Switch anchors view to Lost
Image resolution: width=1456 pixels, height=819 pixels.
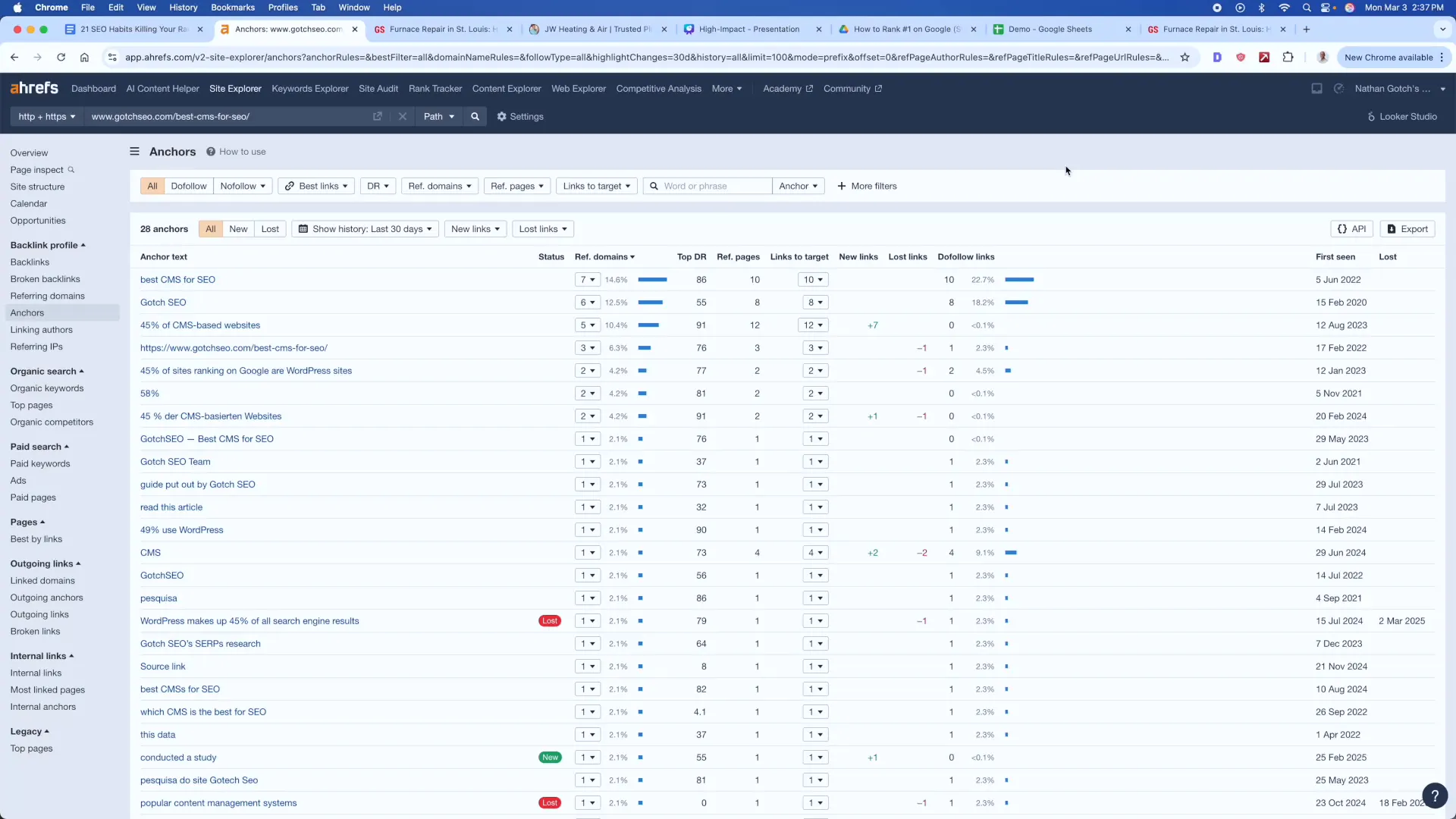[x=270, y=229]
